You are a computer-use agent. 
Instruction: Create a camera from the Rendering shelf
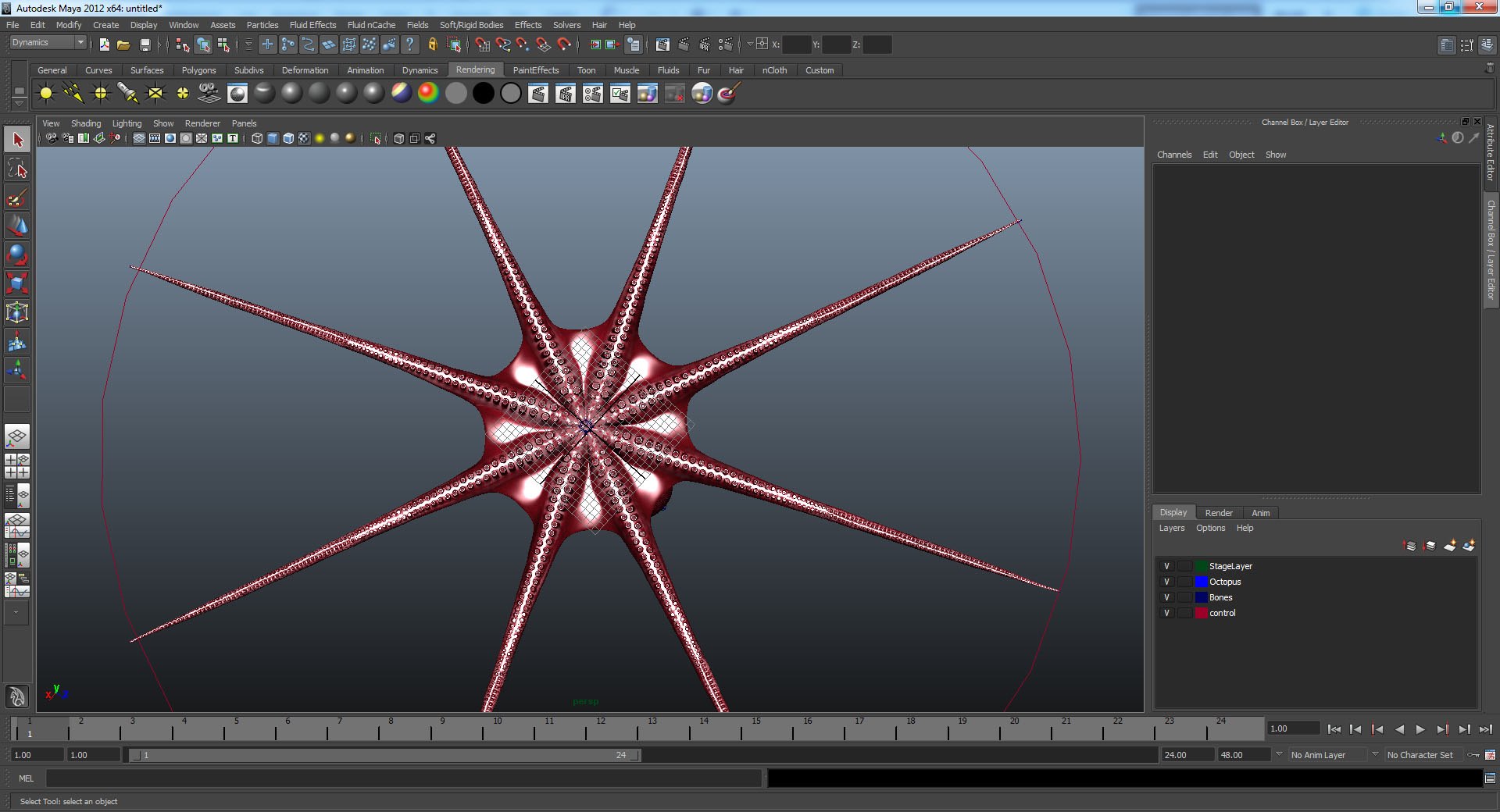coord(209,94)
